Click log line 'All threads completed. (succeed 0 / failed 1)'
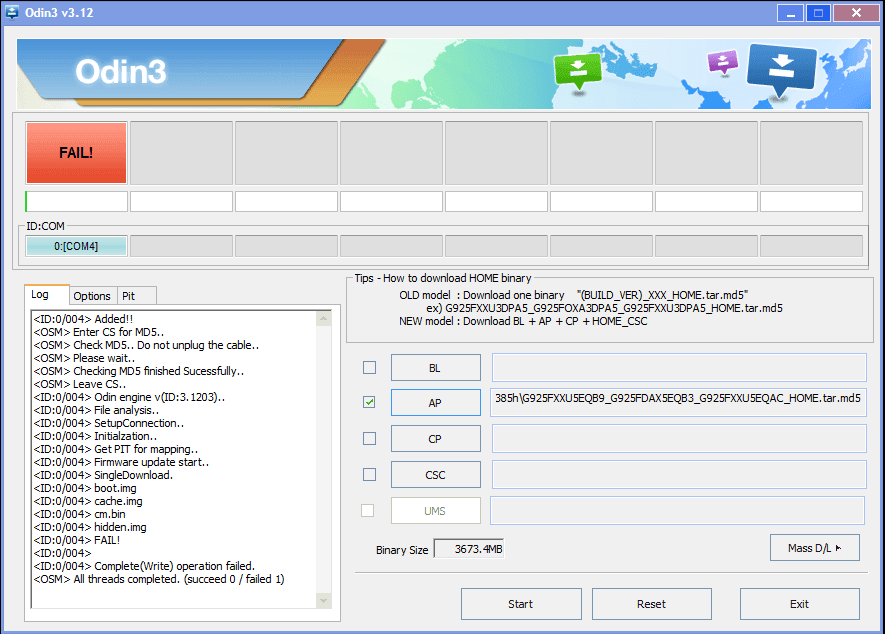The height and width of the screenshot is (634, 885). point(159,579)
